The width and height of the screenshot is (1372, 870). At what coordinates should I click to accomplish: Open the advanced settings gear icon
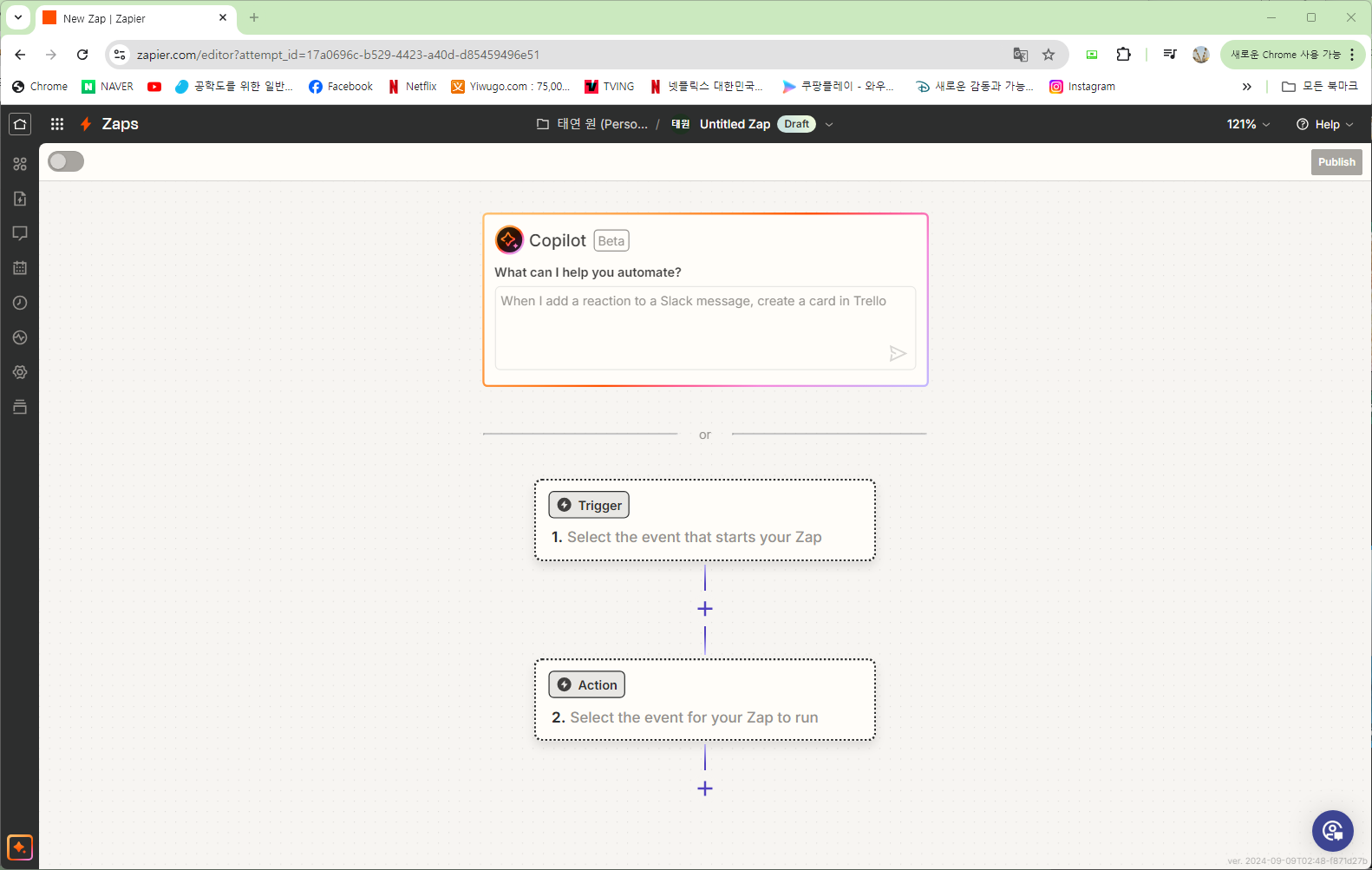(20, 372)
